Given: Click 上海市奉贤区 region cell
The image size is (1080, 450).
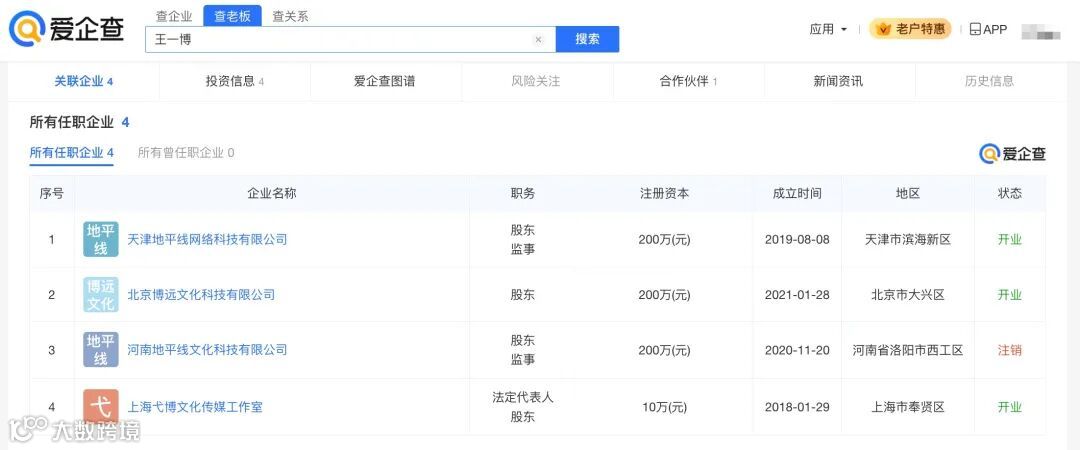Looking at the screenshot, I should coord(908,407).
